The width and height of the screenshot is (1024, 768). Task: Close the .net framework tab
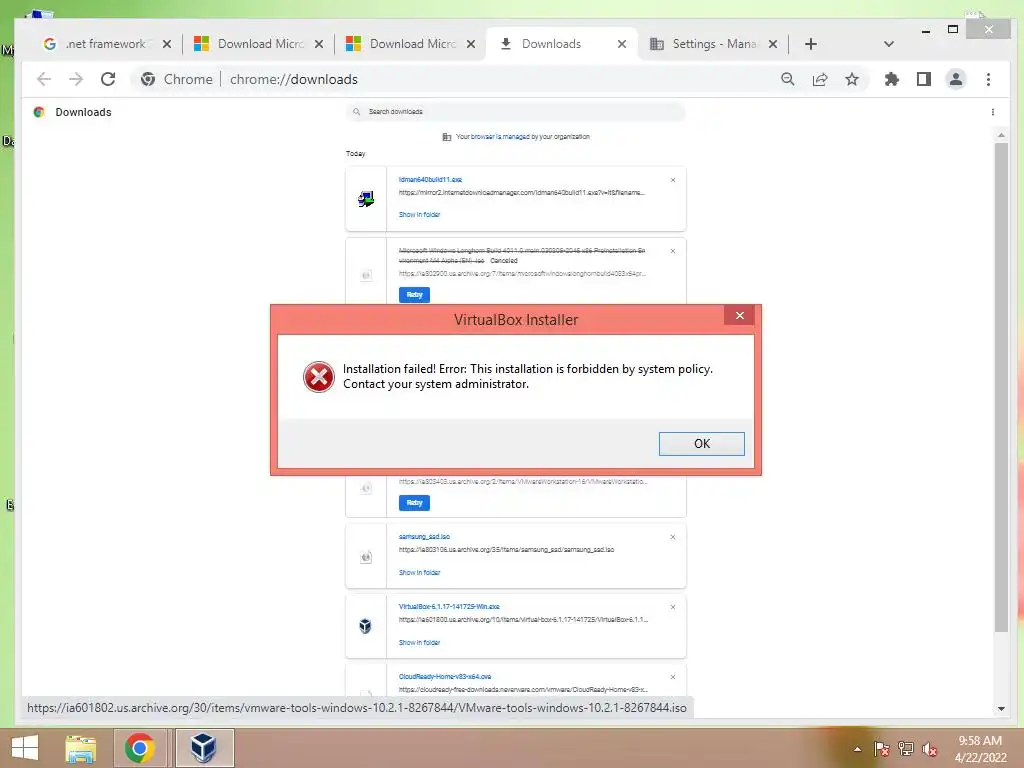(x=167, y=44)
